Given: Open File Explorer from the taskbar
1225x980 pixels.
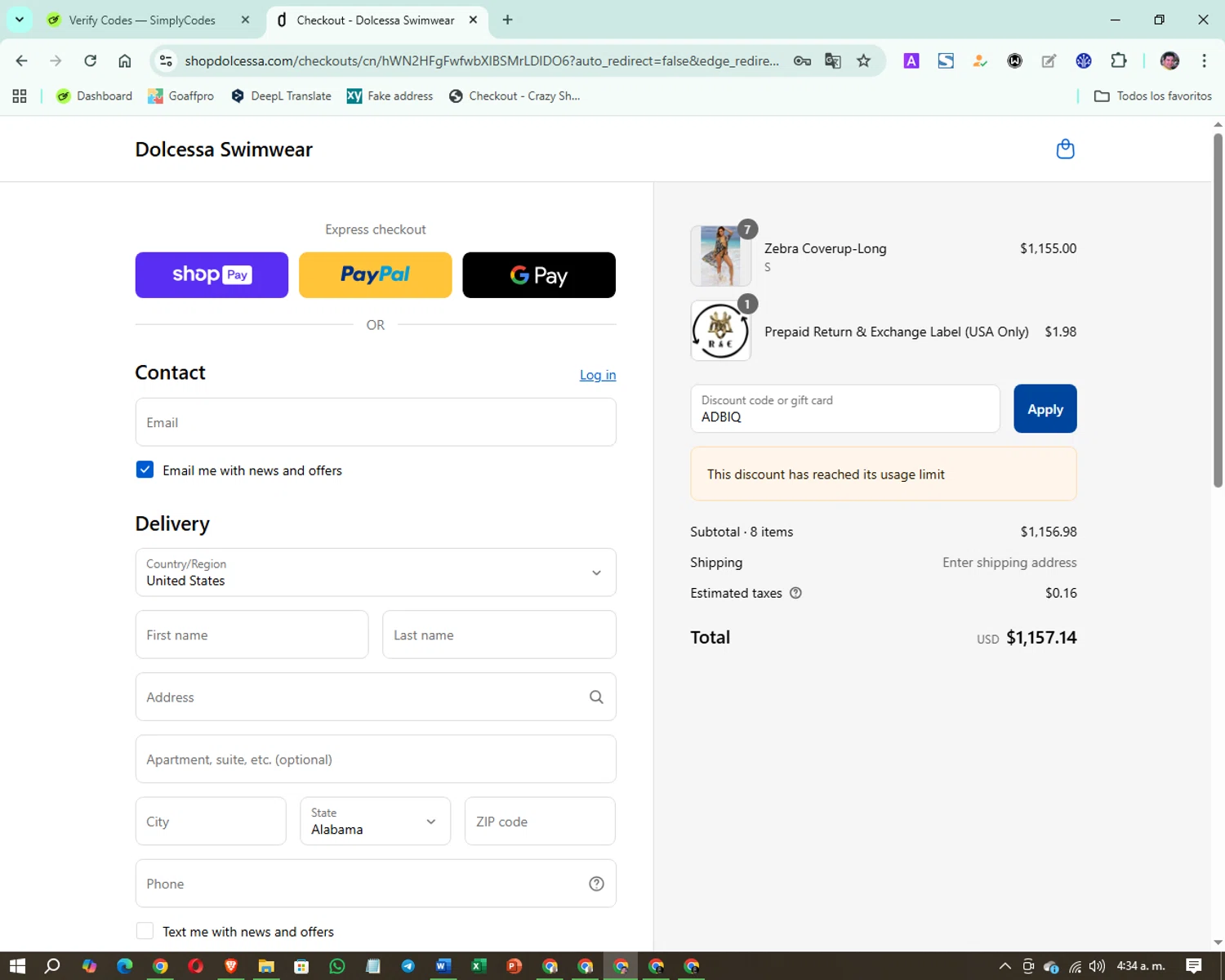Looking at the screenshot, I should [x=266, y=966].
